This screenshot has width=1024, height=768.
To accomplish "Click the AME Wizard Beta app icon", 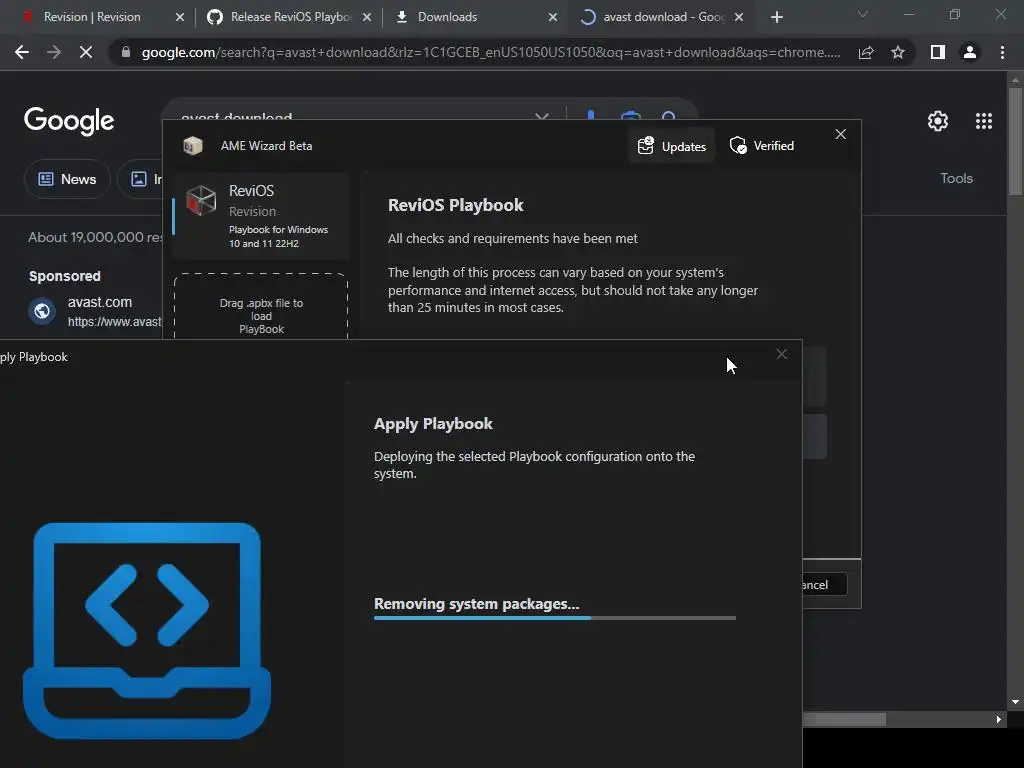I will (x=193, y=146).
